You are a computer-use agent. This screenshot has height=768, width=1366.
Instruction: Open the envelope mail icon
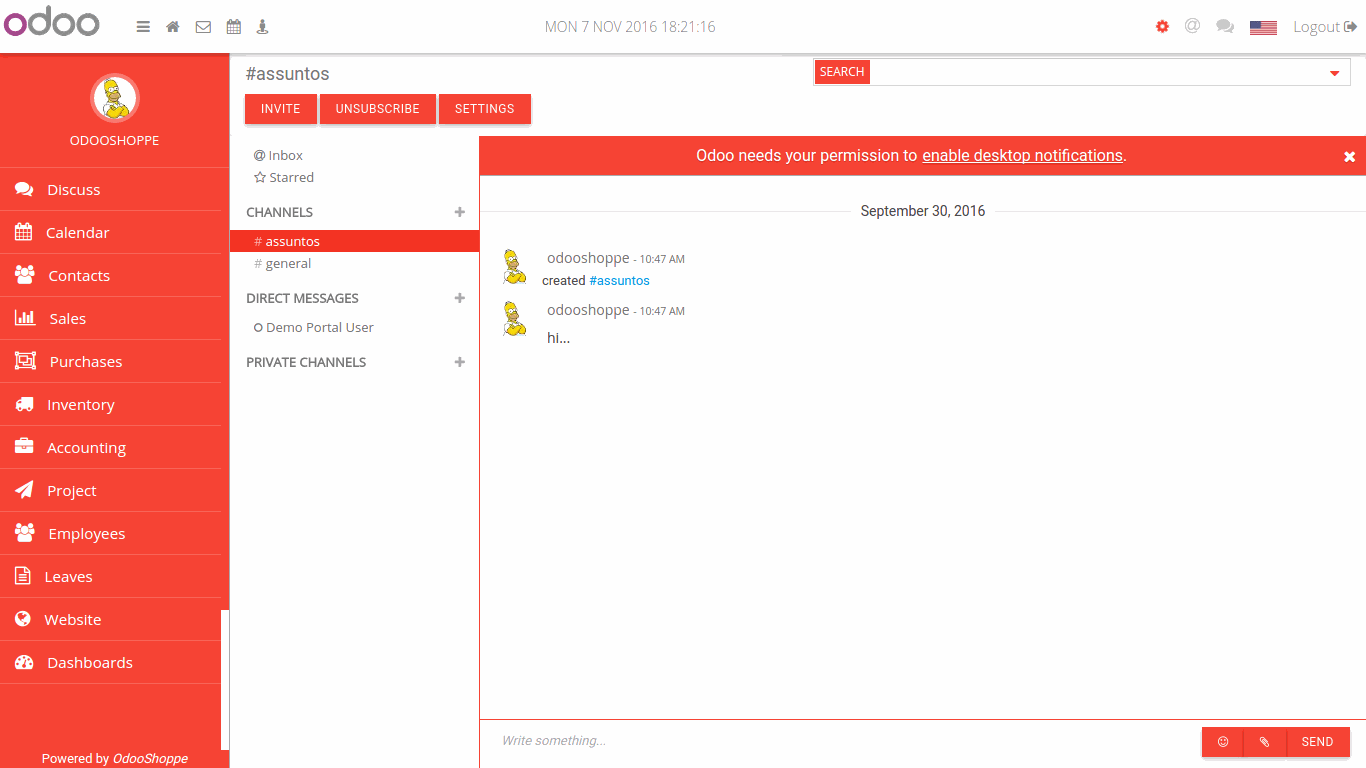[203, 27]
